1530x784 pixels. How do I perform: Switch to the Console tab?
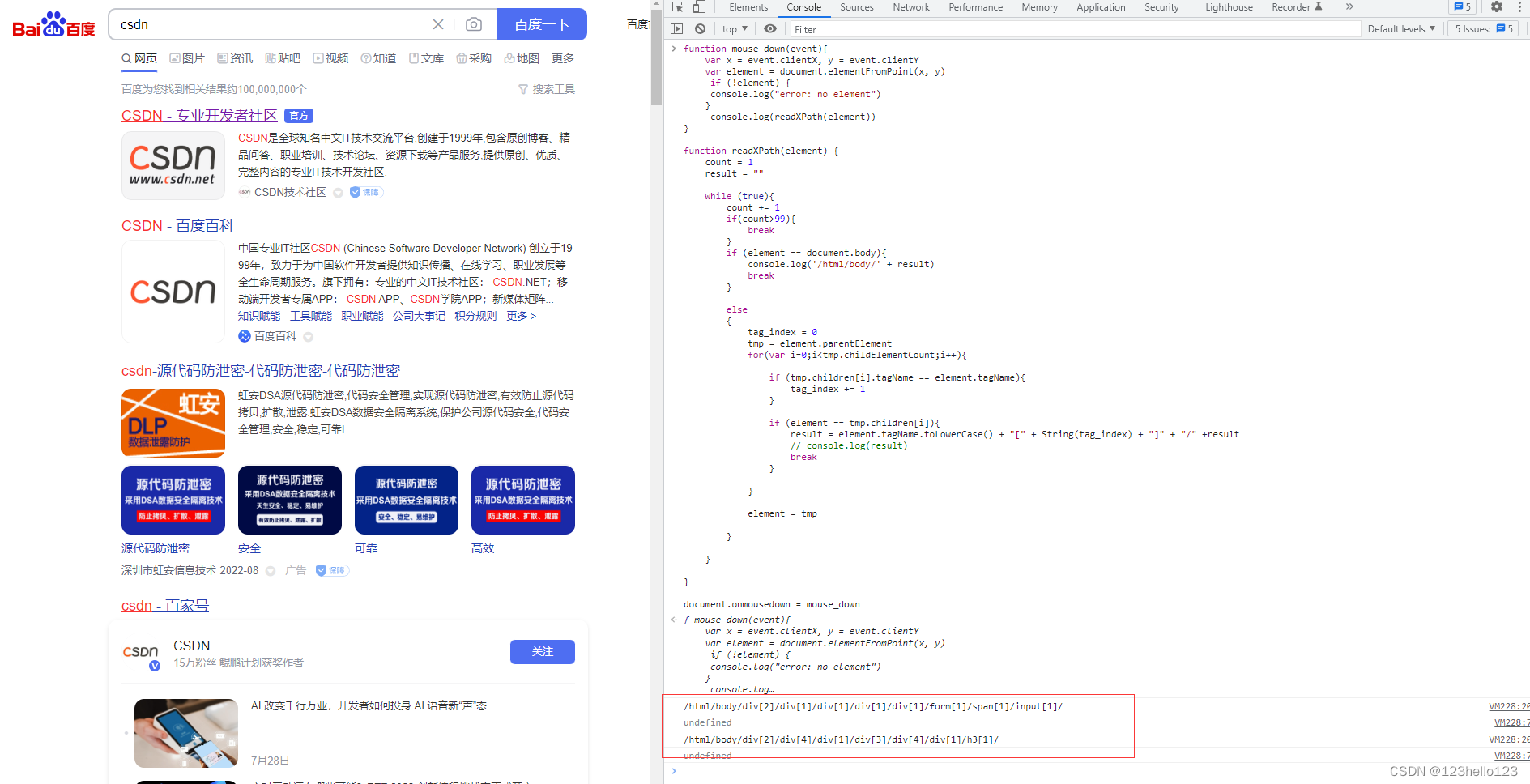[803, 6]
